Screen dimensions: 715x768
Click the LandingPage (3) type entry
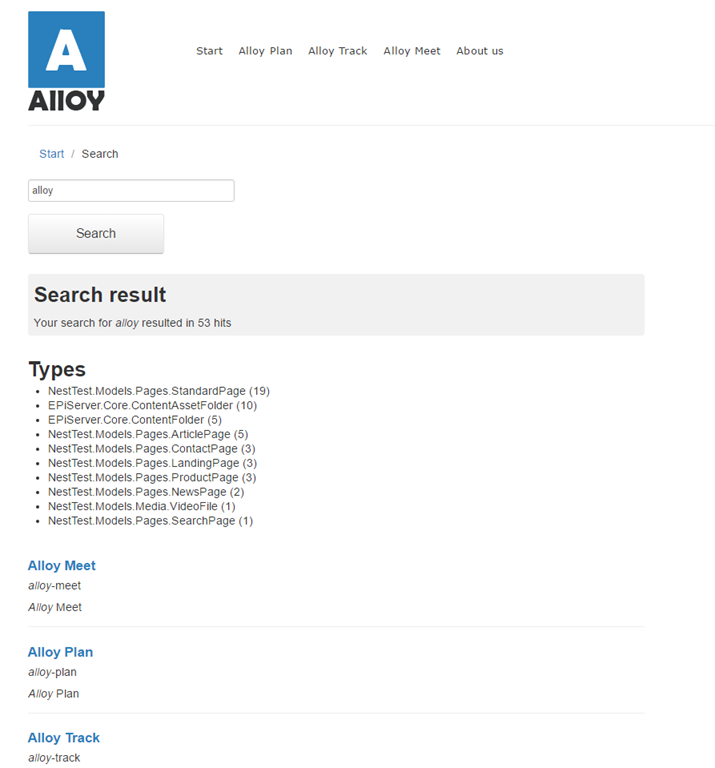pos(152,463)
